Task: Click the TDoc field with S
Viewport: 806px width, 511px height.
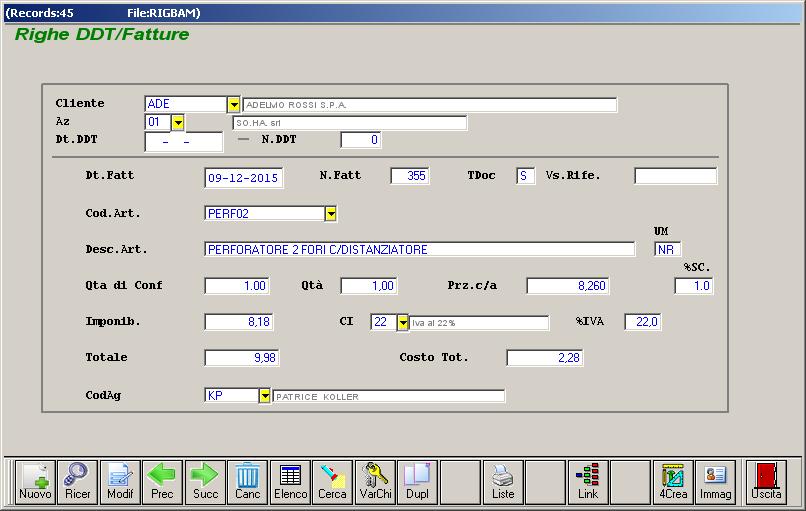Action: pyautogui.click(x=525, y=176)
